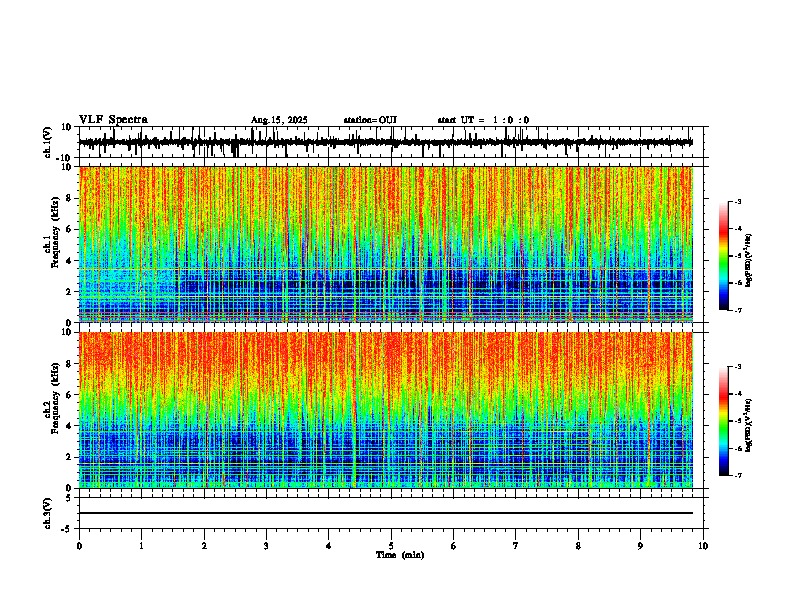Viewport: 792px width, 612px height.
Task: Click the log(PSD) label beside ch.1 color bar
Action: [x=748, y=261]
